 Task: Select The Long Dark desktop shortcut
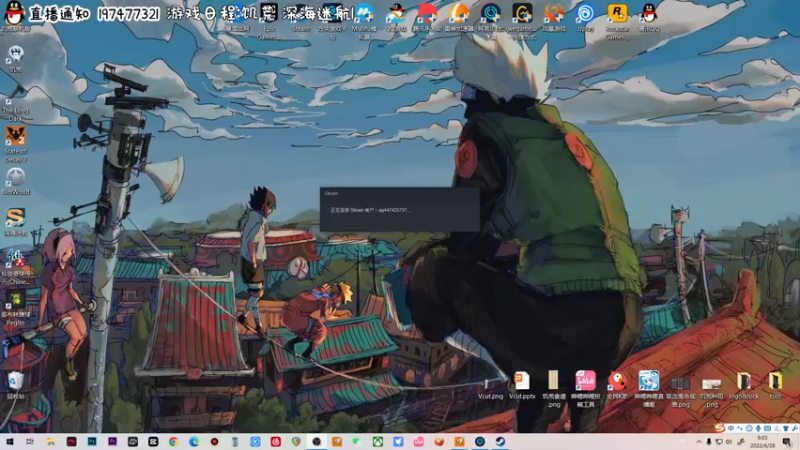15,105
